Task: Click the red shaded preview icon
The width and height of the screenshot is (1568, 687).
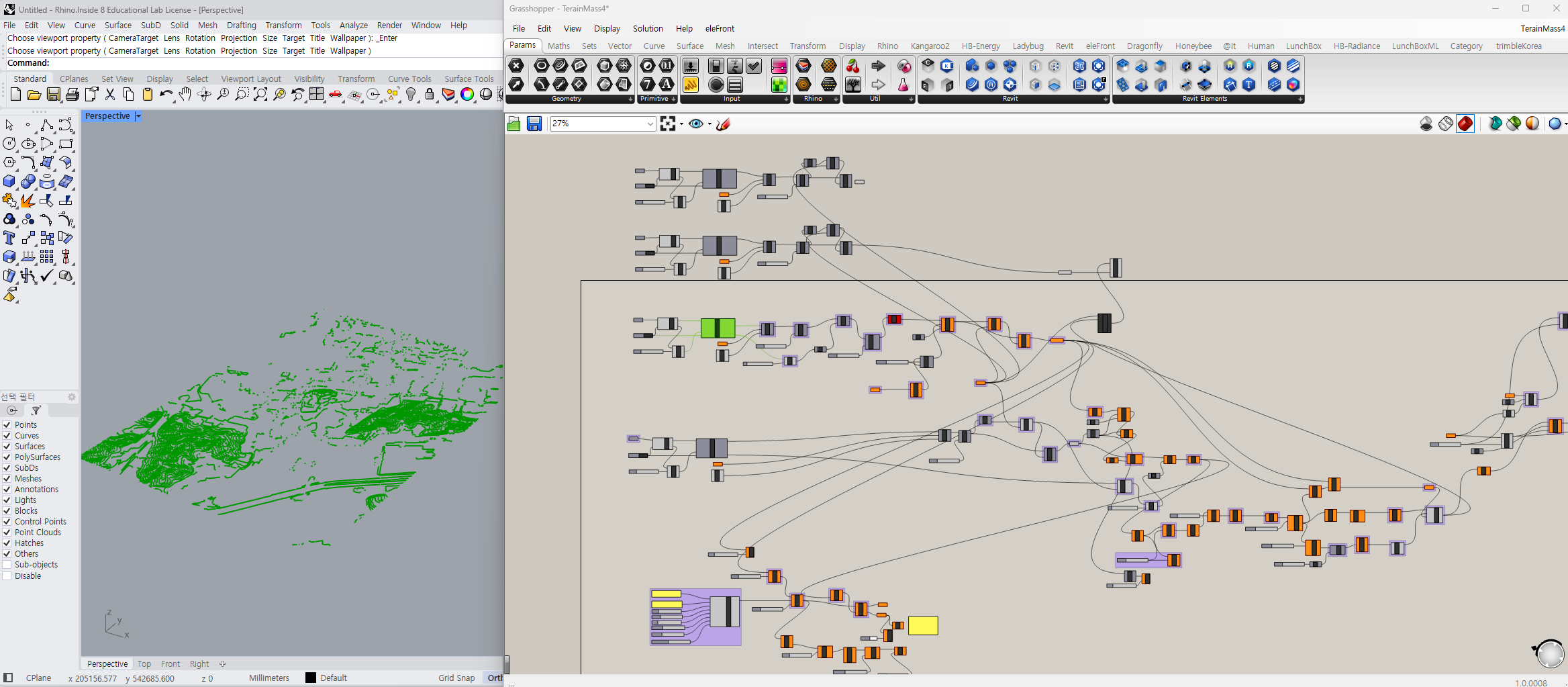Action: [x=1465, y=124]
